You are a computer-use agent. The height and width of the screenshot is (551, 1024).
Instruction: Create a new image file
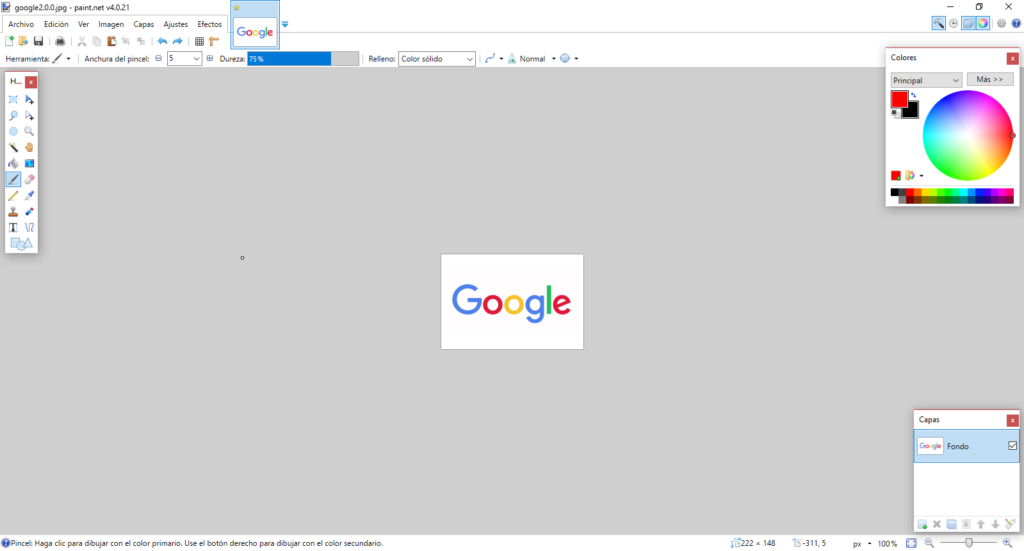pos(9,41)
